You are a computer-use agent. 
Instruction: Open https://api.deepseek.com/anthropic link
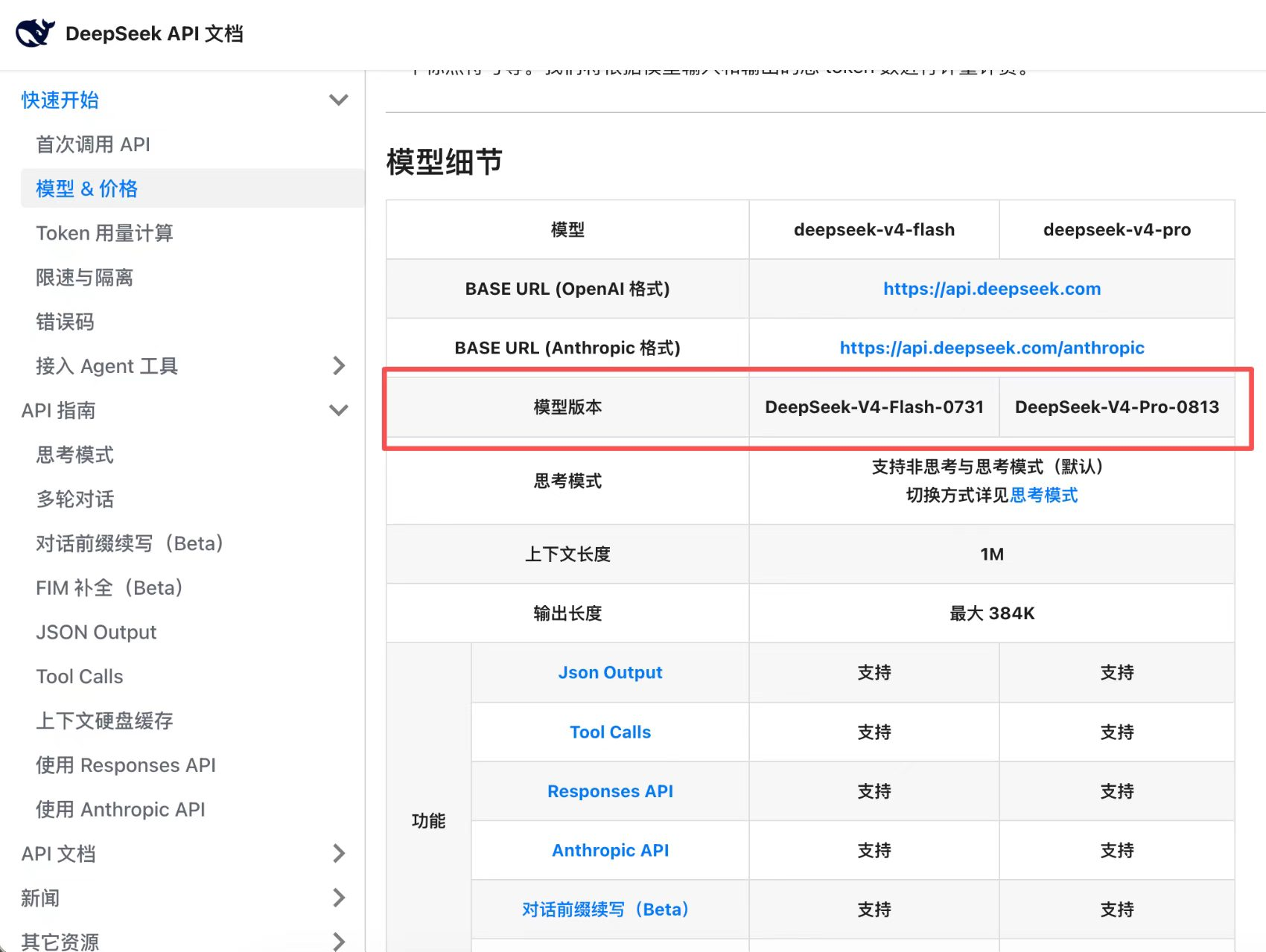(x=992, y=348)
